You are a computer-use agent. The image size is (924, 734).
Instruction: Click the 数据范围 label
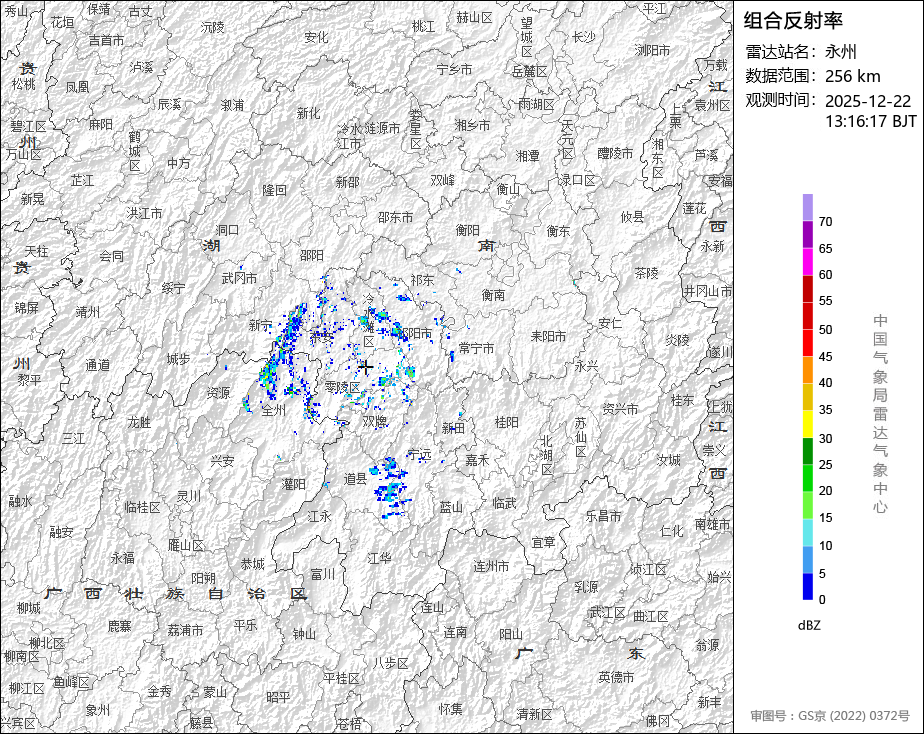pos(780,76)
